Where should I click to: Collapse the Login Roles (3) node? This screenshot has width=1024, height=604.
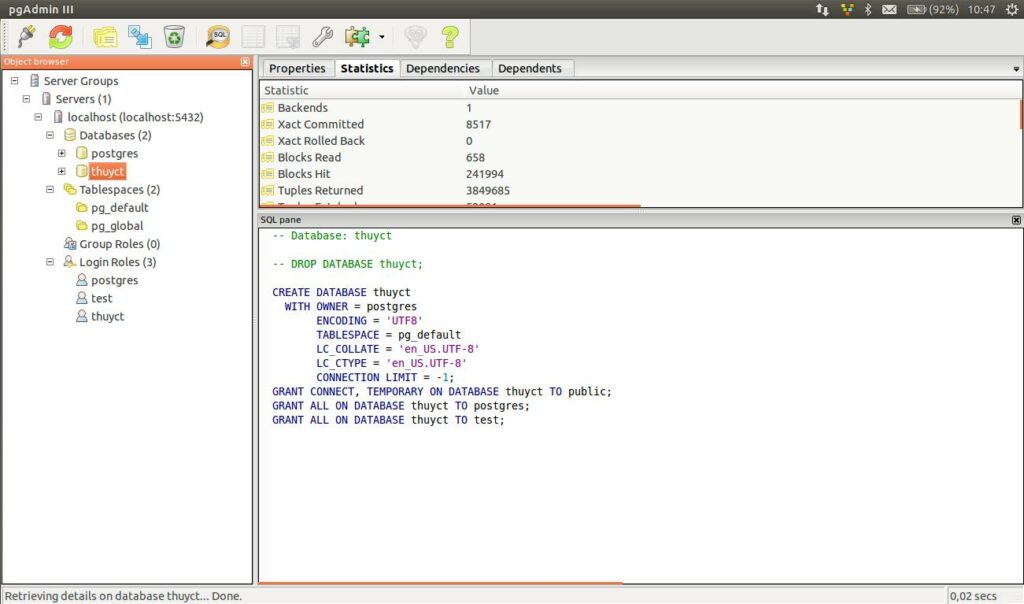(x=50, y=262)
